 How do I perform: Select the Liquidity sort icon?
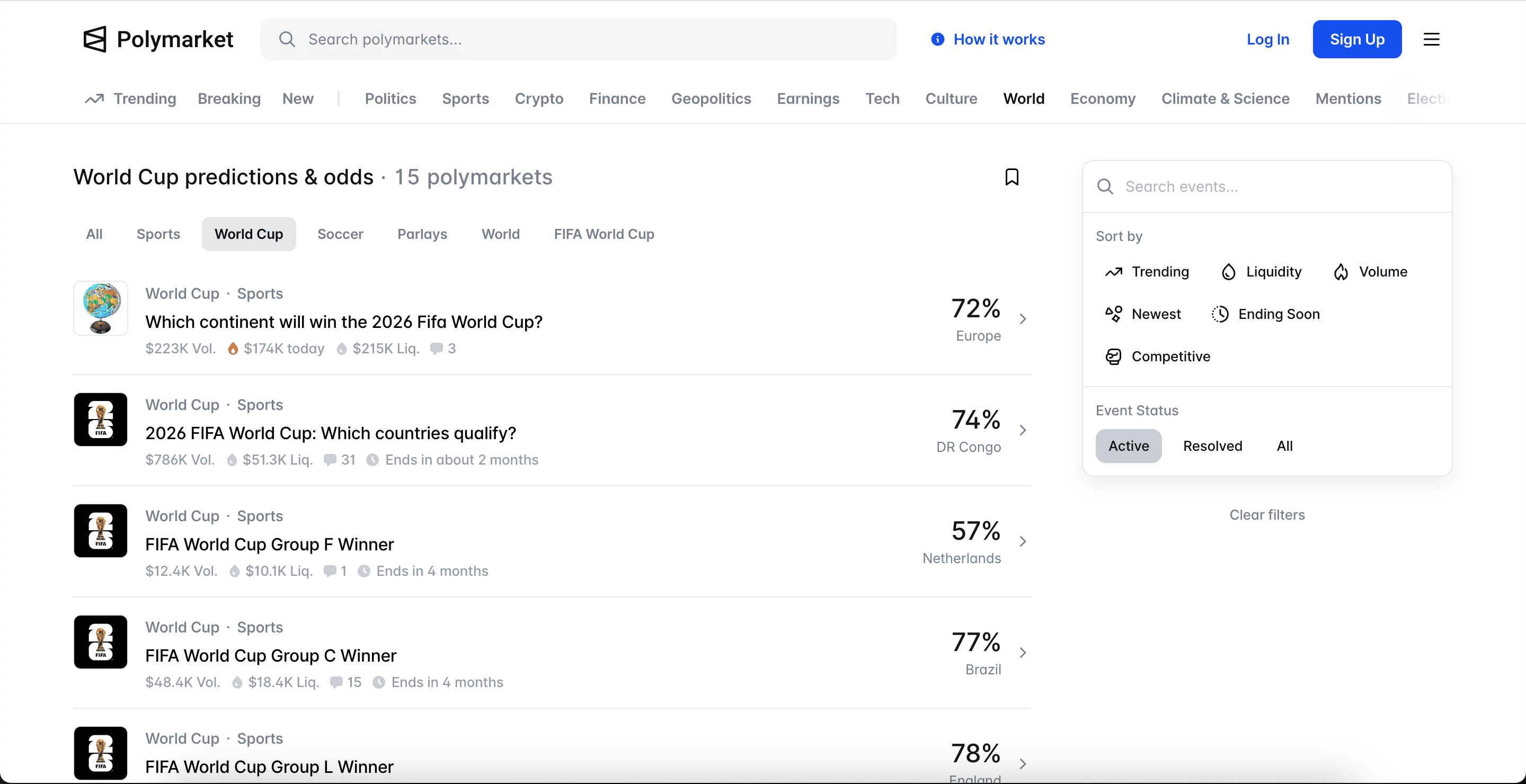(x=1228, y=272)
